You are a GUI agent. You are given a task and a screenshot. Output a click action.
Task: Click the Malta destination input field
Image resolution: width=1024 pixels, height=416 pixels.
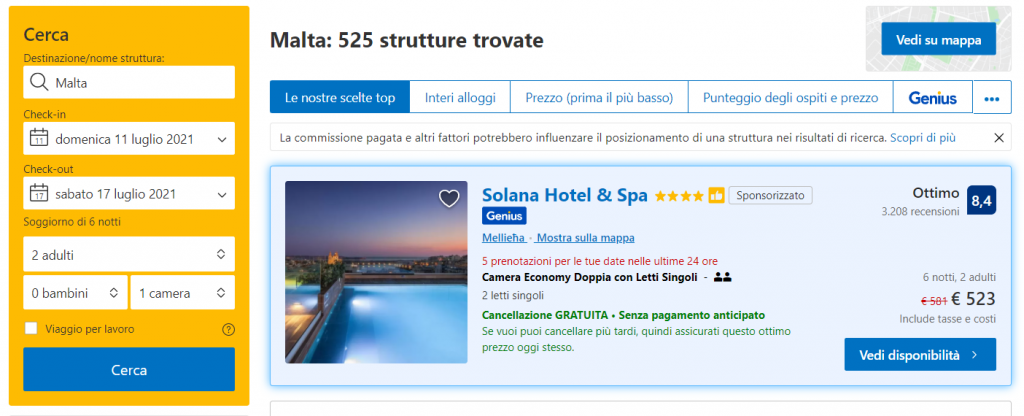pos(140,82)
